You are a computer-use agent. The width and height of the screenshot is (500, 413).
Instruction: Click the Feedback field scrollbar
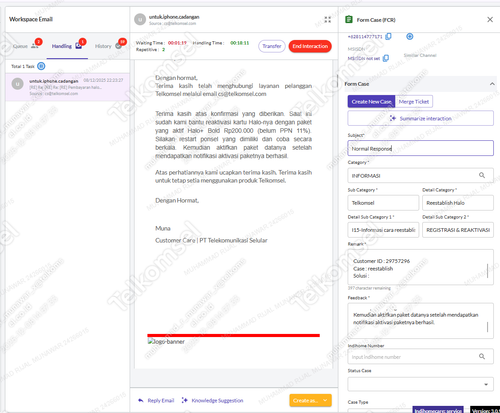(x=488, y=327)
